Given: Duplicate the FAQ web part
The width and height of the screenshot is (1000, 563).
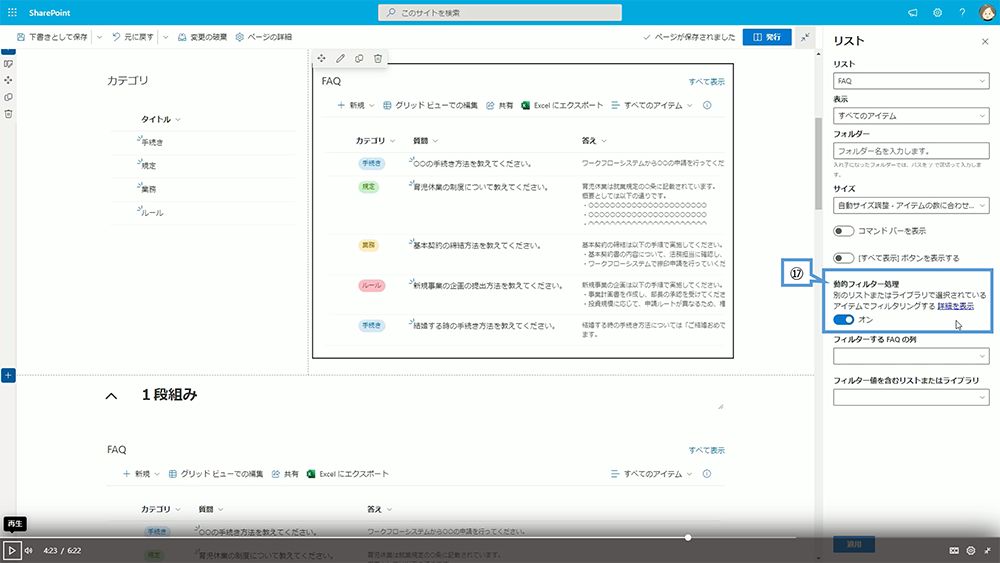Looking at the screenshot, I should point(359,59).
